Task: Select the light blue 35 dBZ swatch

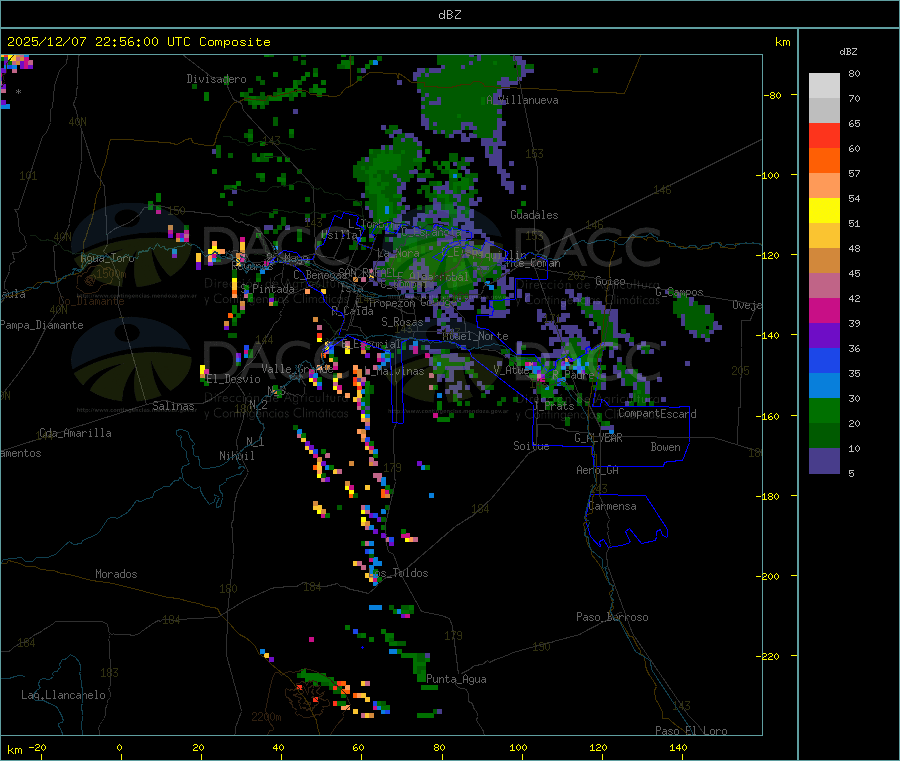Action: tap(824, 386)
